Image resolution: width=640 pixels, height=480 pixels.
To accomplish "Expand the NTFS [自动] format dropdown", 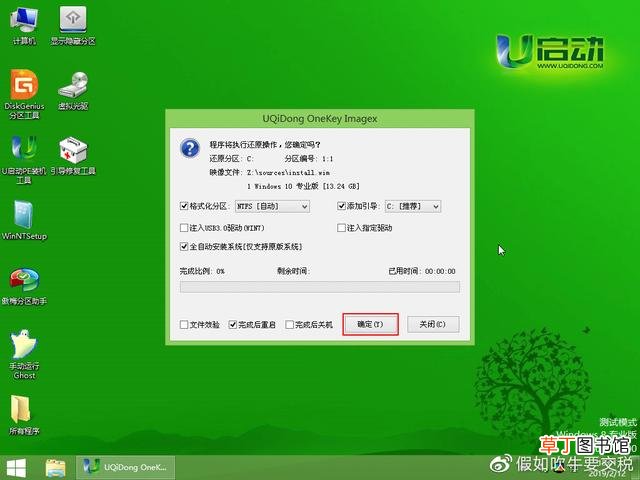I will [272, 207].
